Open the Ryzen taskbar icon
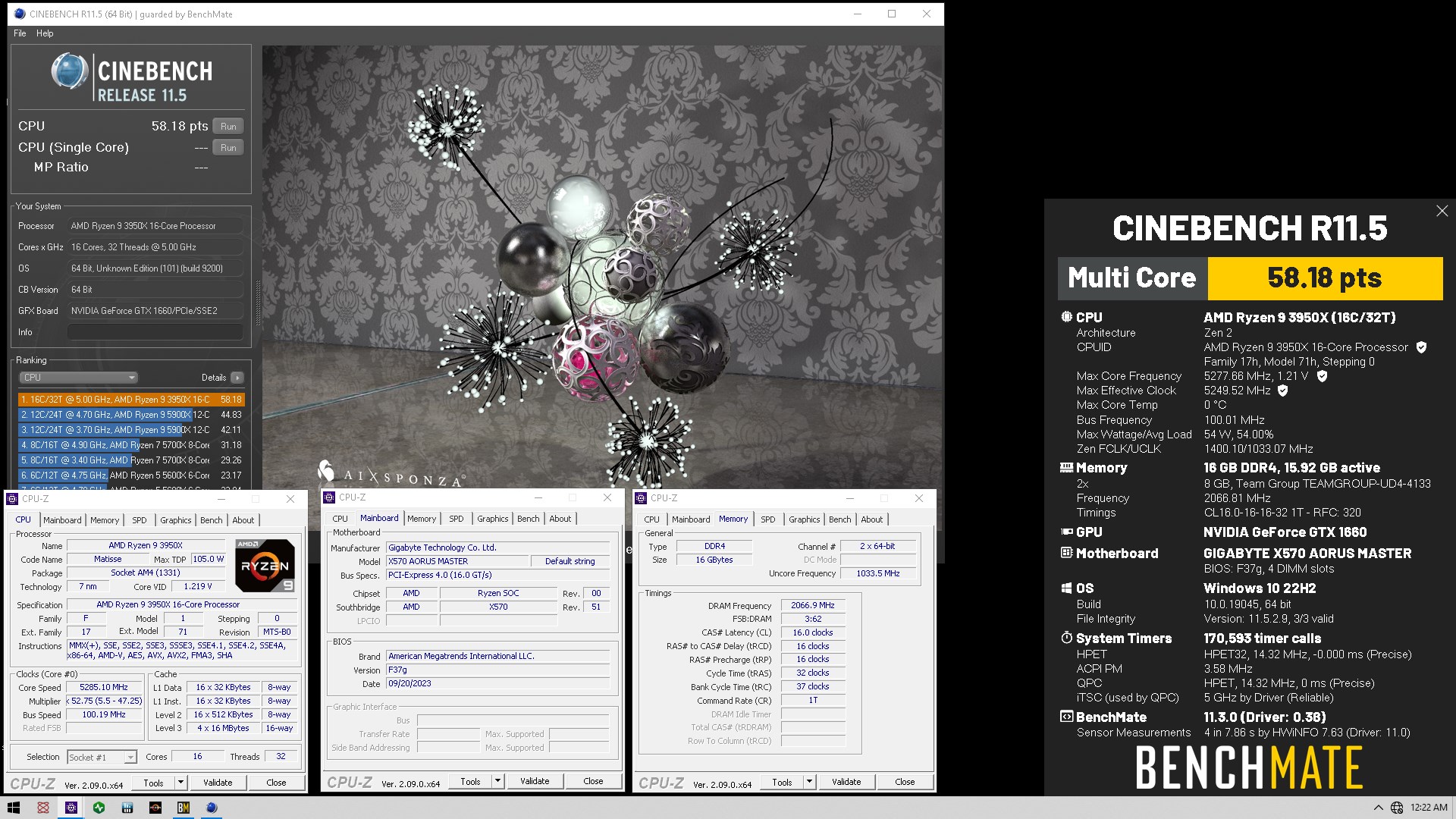The width and height of the screenshot is (1456, 819). point(155,808)
